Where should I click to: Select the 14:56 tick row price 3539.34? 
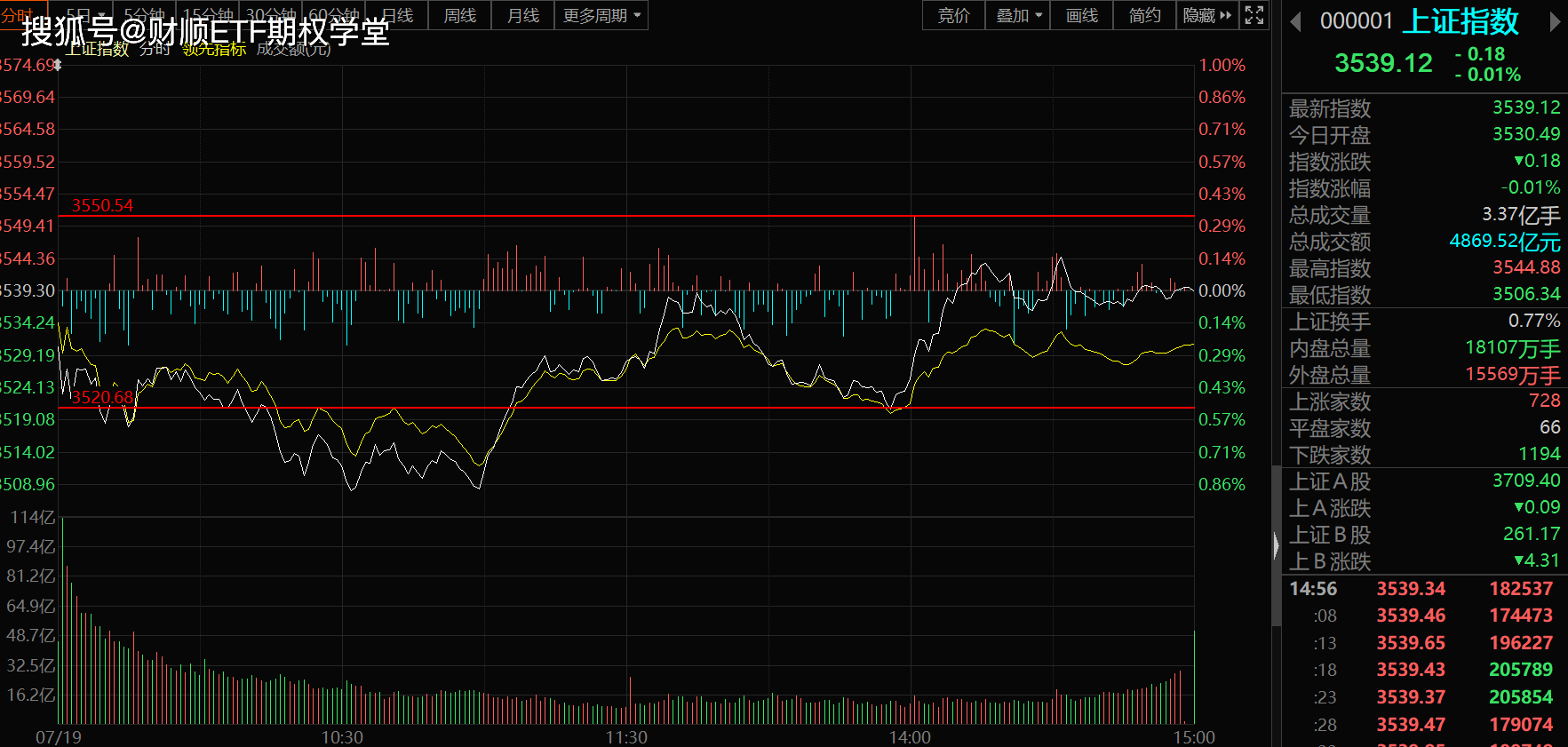point(1411,589)
